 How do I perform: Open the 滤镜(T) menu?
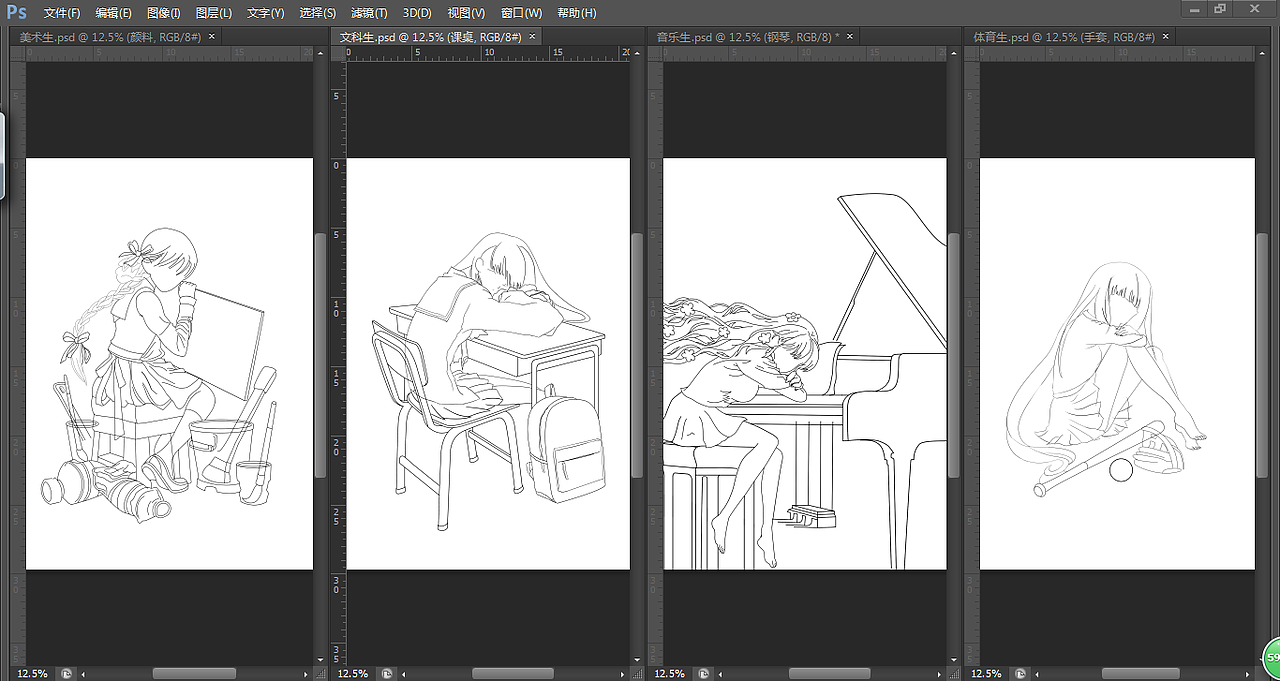click(369, 13)
